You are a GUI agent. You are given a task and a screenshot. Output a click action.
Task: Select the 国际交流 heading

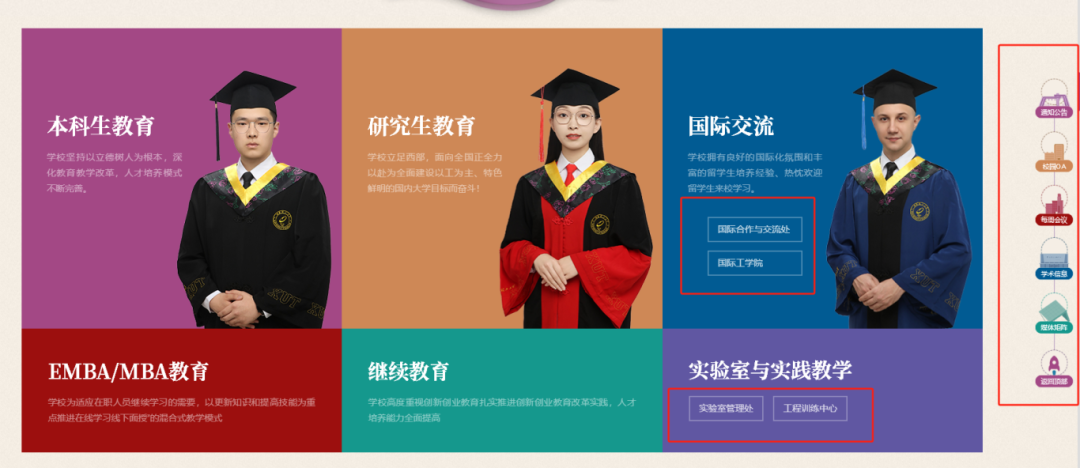731,126
